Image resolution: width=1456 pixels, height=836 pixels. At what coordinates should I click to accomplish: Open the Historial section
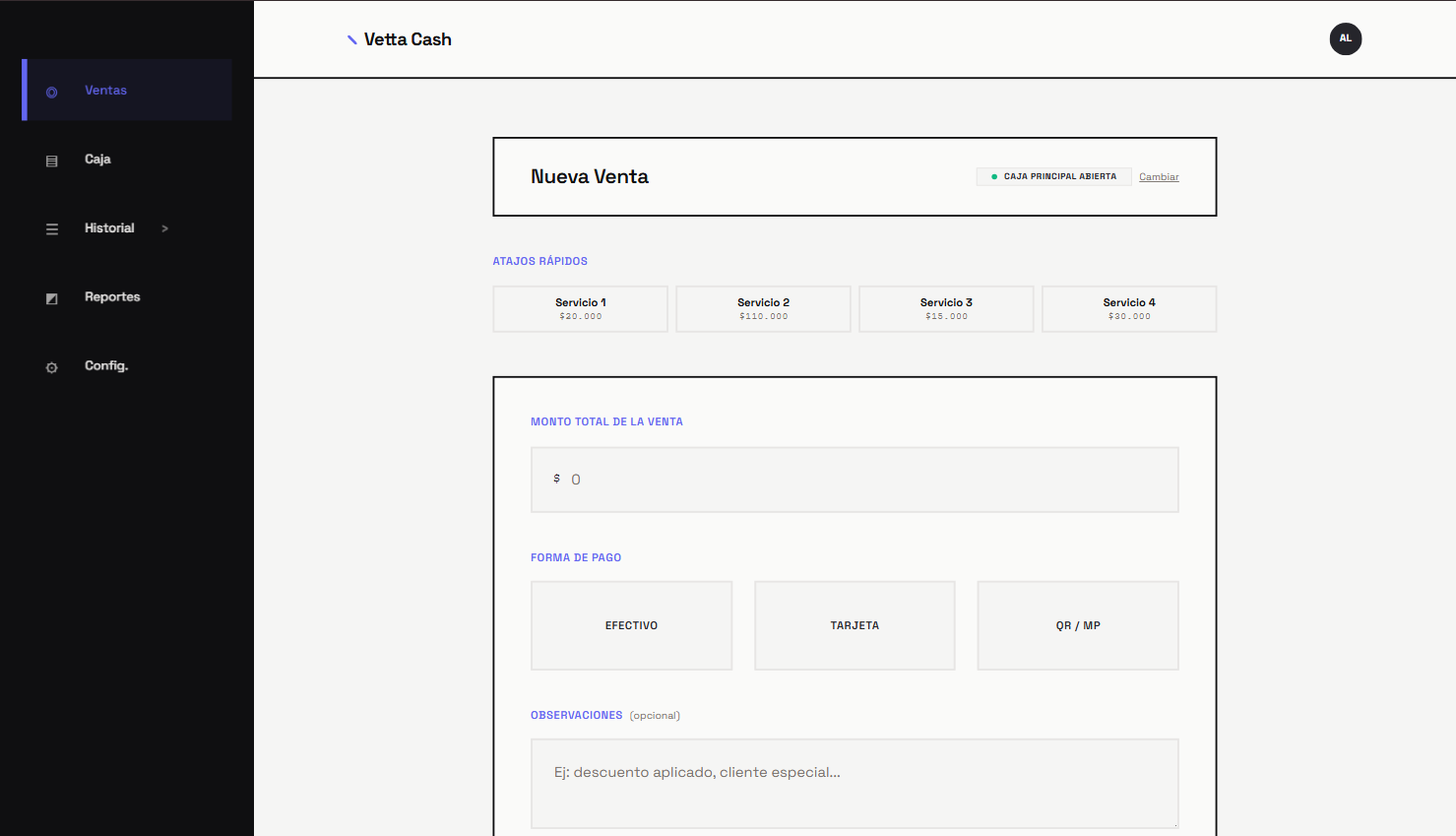129,227
